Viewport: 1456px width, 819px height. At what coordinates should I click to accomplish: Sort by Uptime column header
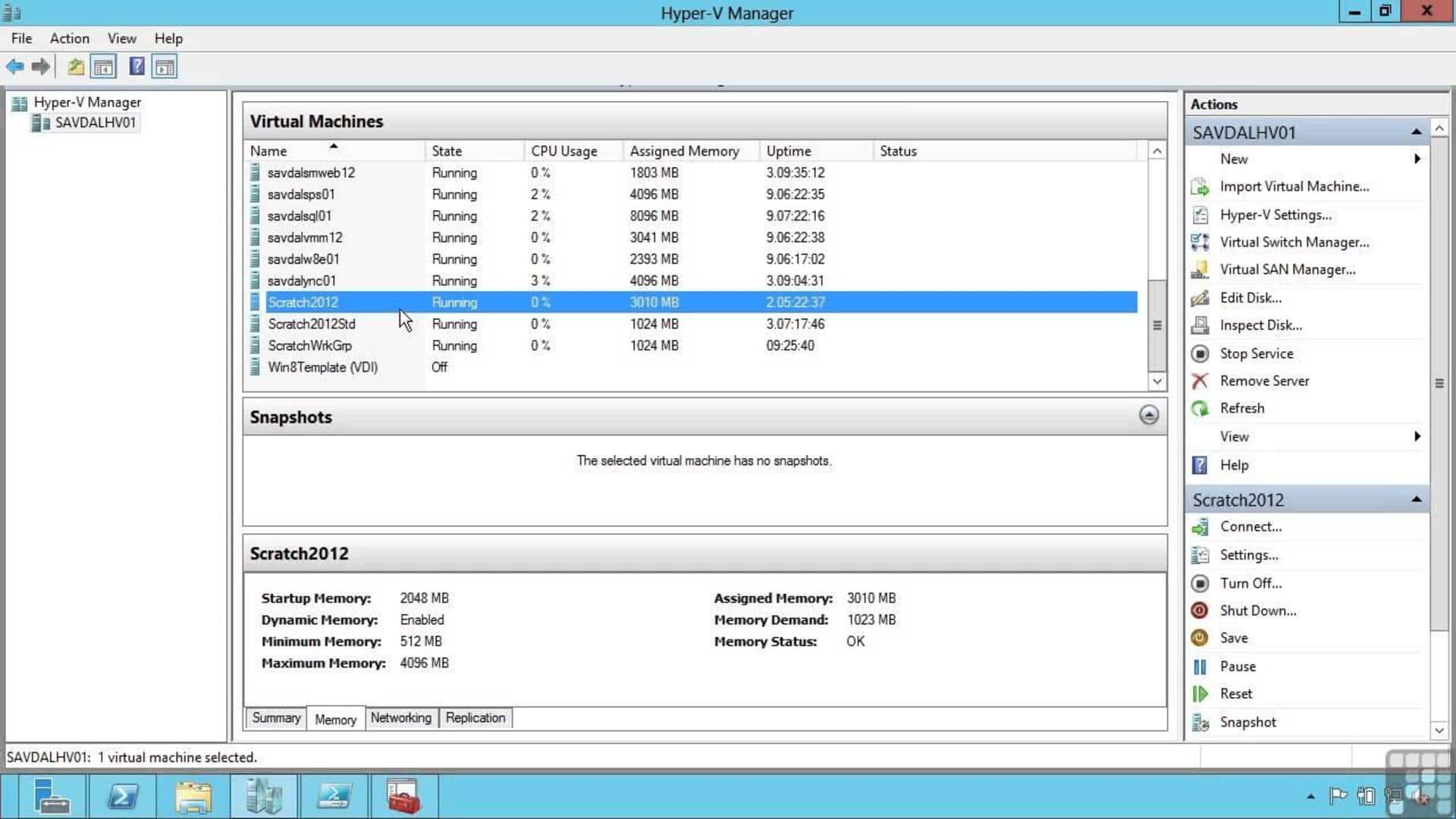[816, 151]
